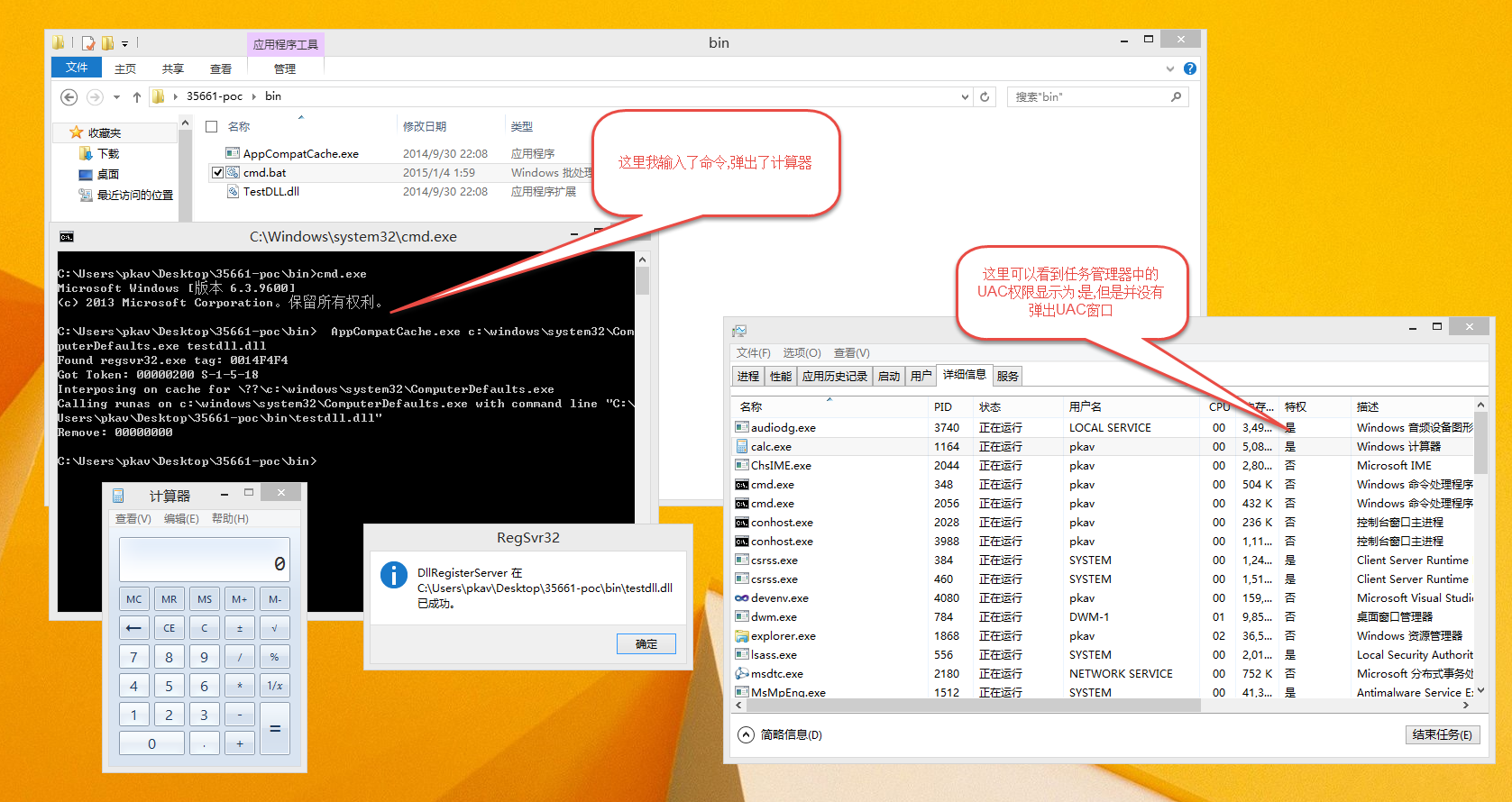Click the audiodg.exe process icon

click(742, 427)
